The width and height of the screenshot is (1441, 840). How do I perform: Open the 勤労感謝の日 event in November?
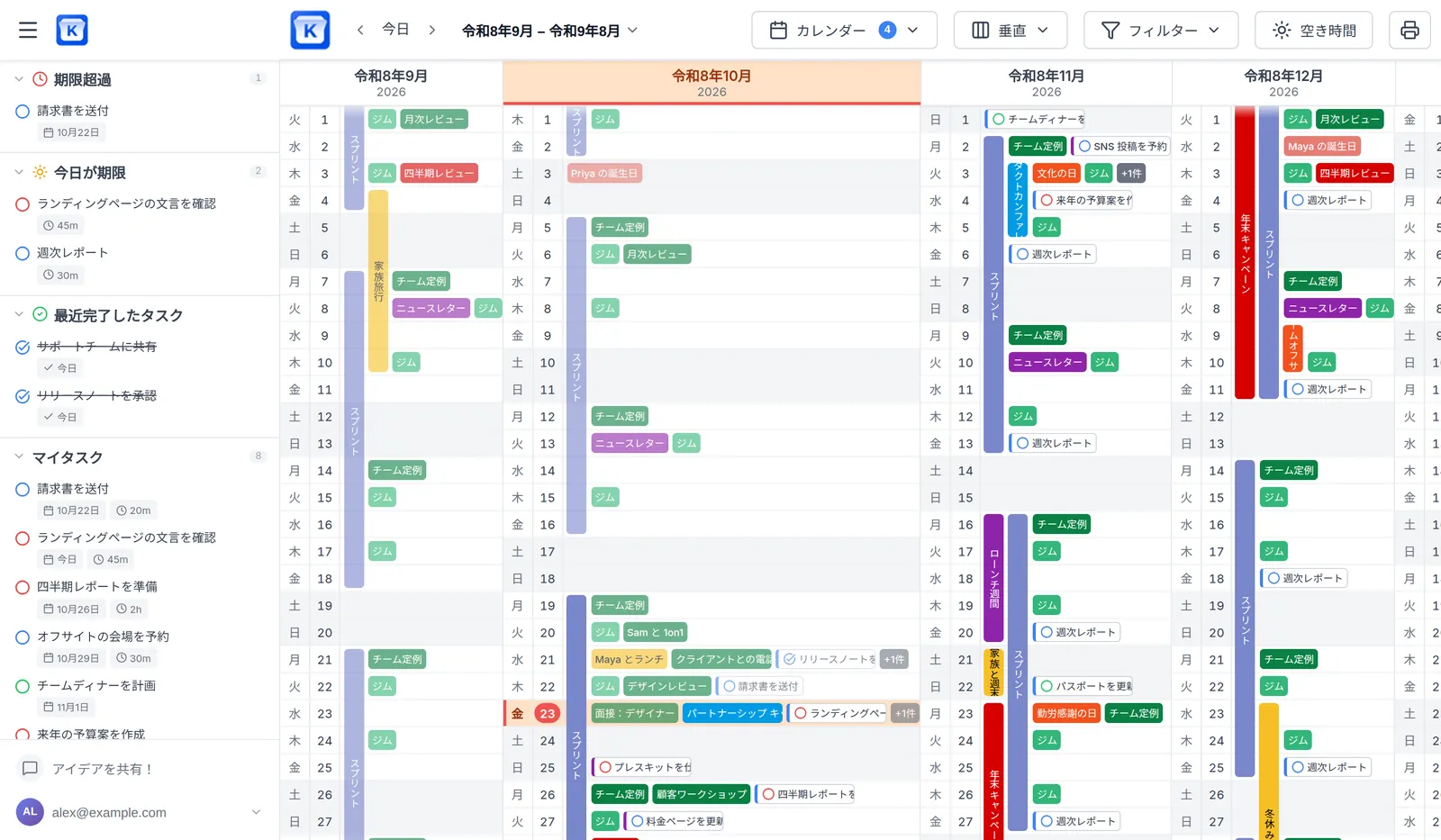1066,713
